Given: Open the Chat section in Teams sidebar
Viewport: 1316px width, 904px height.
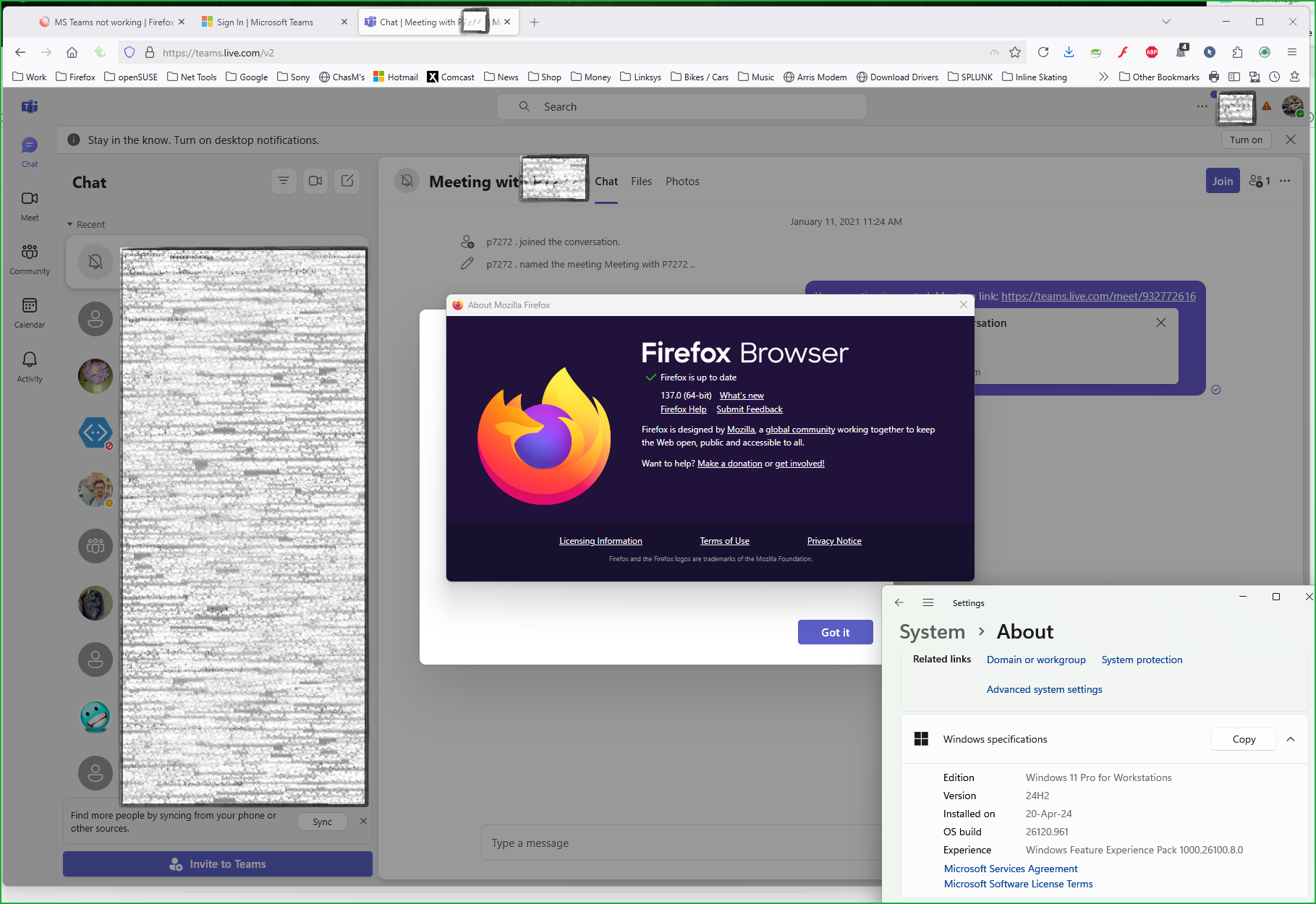Looking at the screenshot, I should tap(30, 153).
